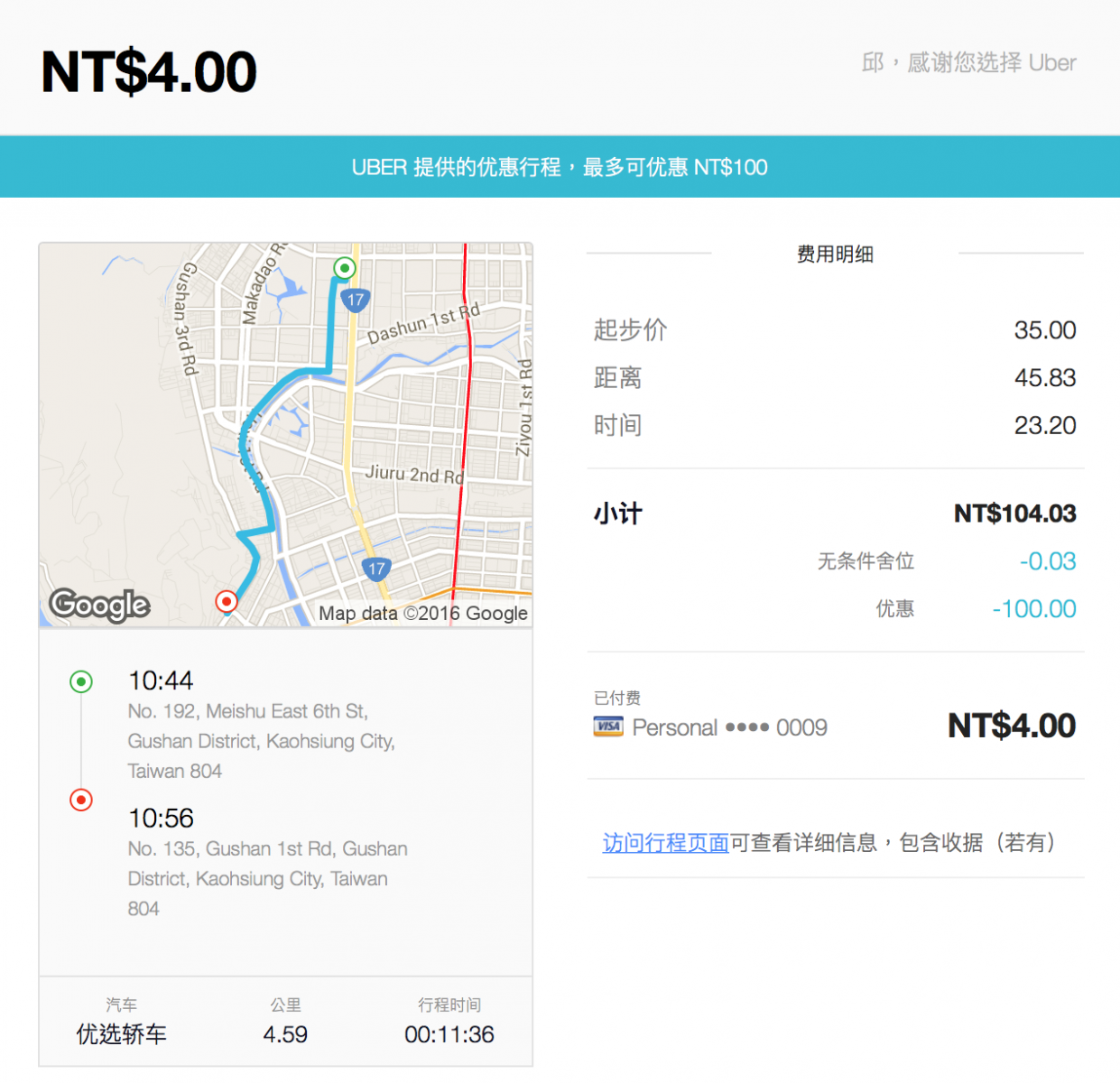Click the 无条件舍位 rounding label
This screenshot has height=1083, width=1120.
[865, 561]
